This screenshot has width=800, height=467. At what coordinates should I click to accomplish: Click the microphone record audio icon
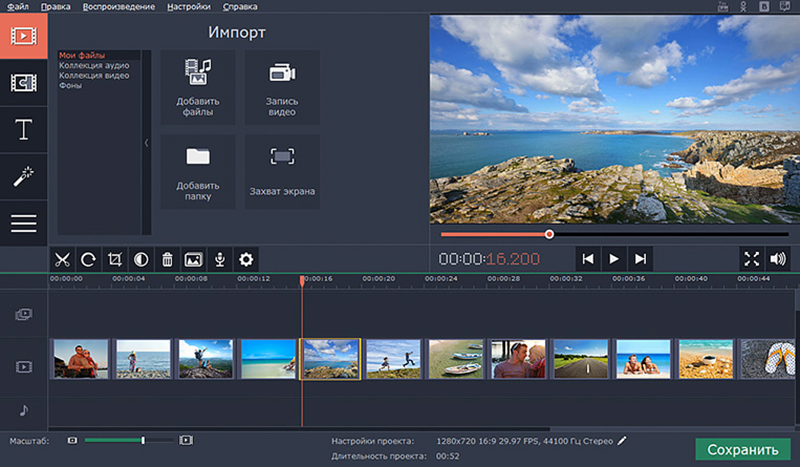219,259
